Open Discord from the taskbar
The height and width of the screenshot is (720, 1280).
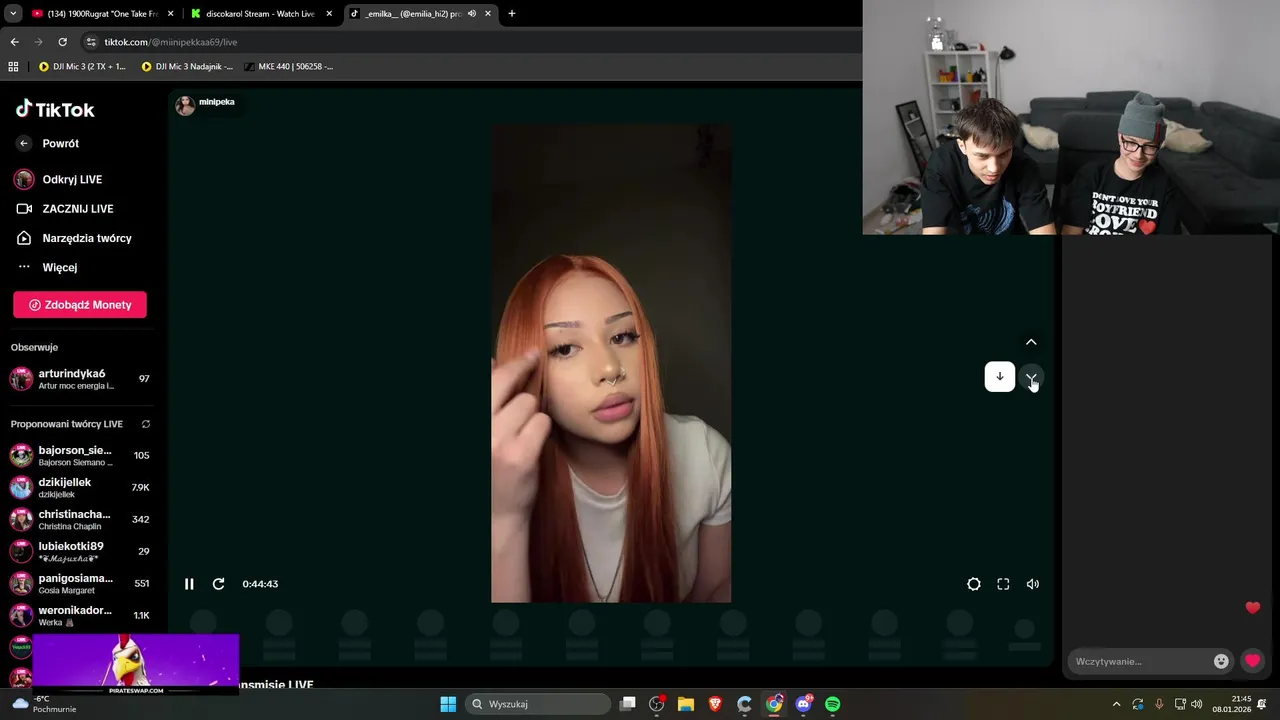coord(804,704)
